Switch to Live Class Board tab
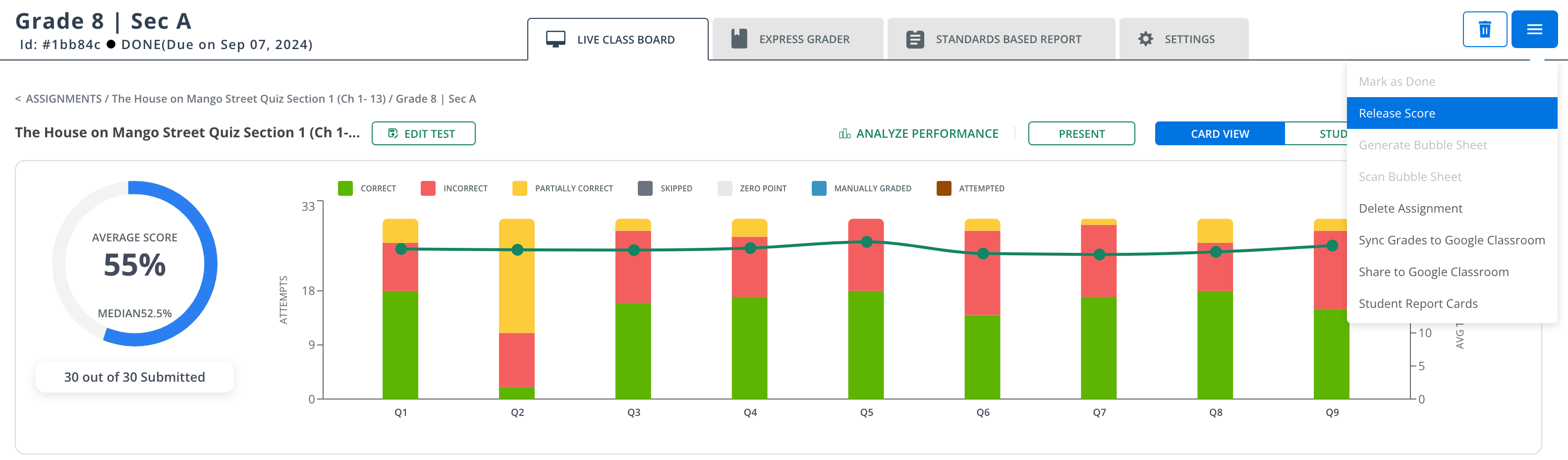Image resolution: width=1568 pixels, height=460 pixels. [x=618, y=40]
